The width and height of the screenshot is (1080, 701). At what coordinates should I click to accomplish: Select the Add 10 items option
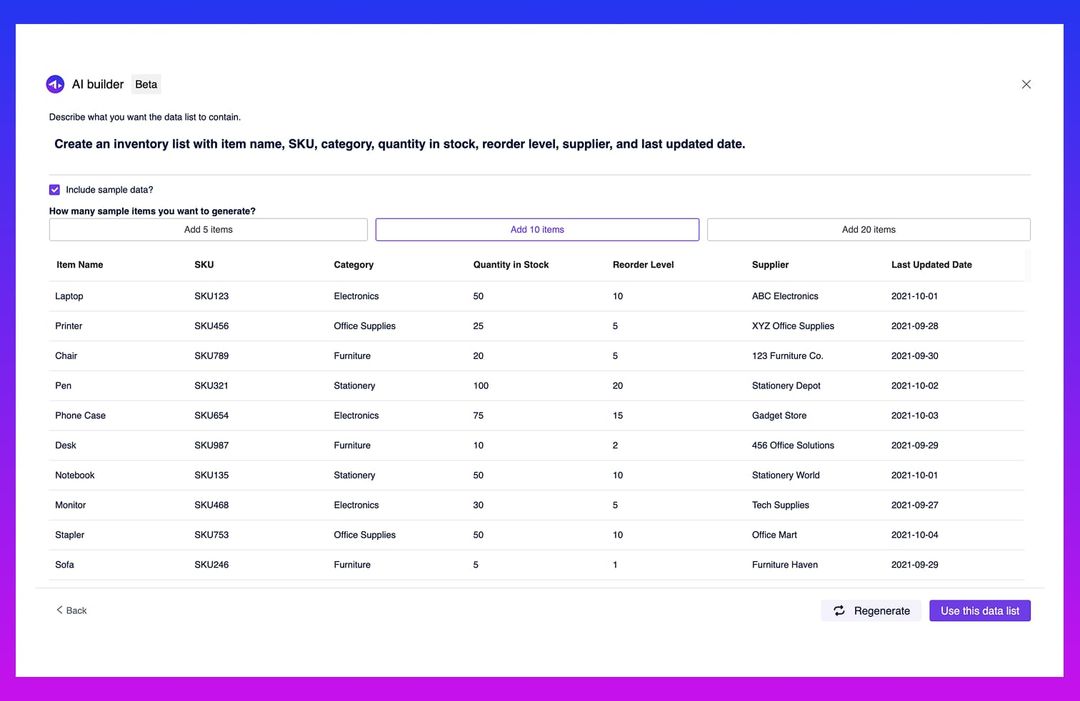[537, 228]
